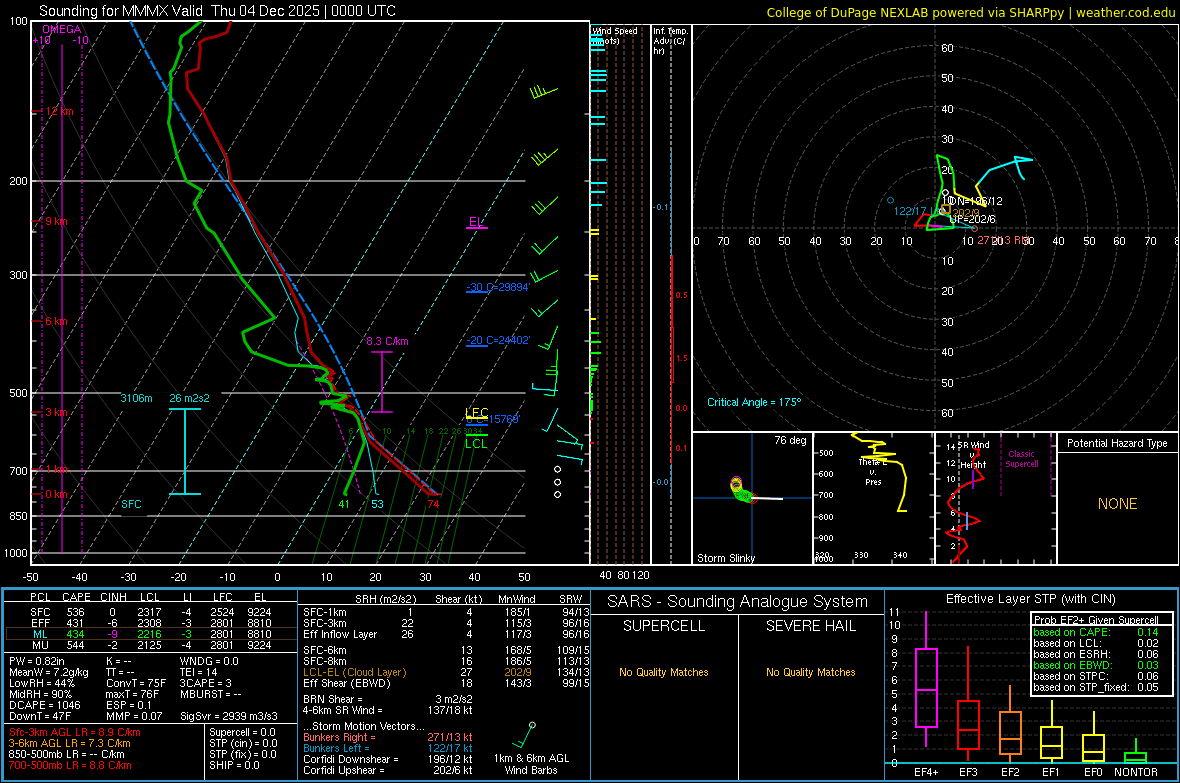Viewport: 1180px width, 783px height.
Task: Click the 26 m2s2 helicity value
Action: 190,398
